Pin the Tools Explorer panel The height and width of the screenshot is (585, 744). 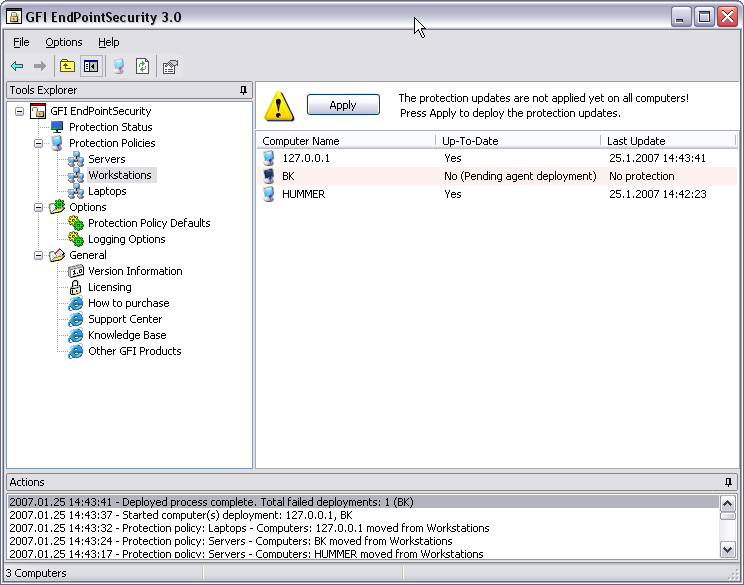pyautogui.click(x=243, y=90)
